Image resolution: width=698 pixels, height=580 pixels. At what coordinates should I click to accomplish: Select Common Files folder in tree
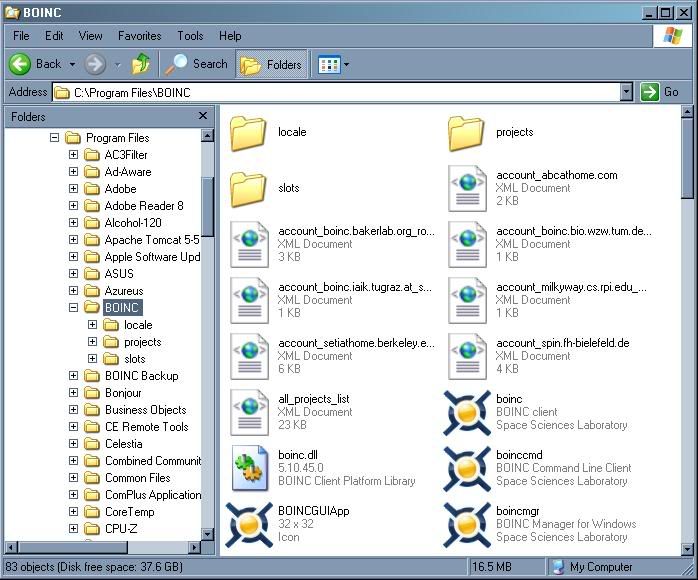(x=138, y=478)
